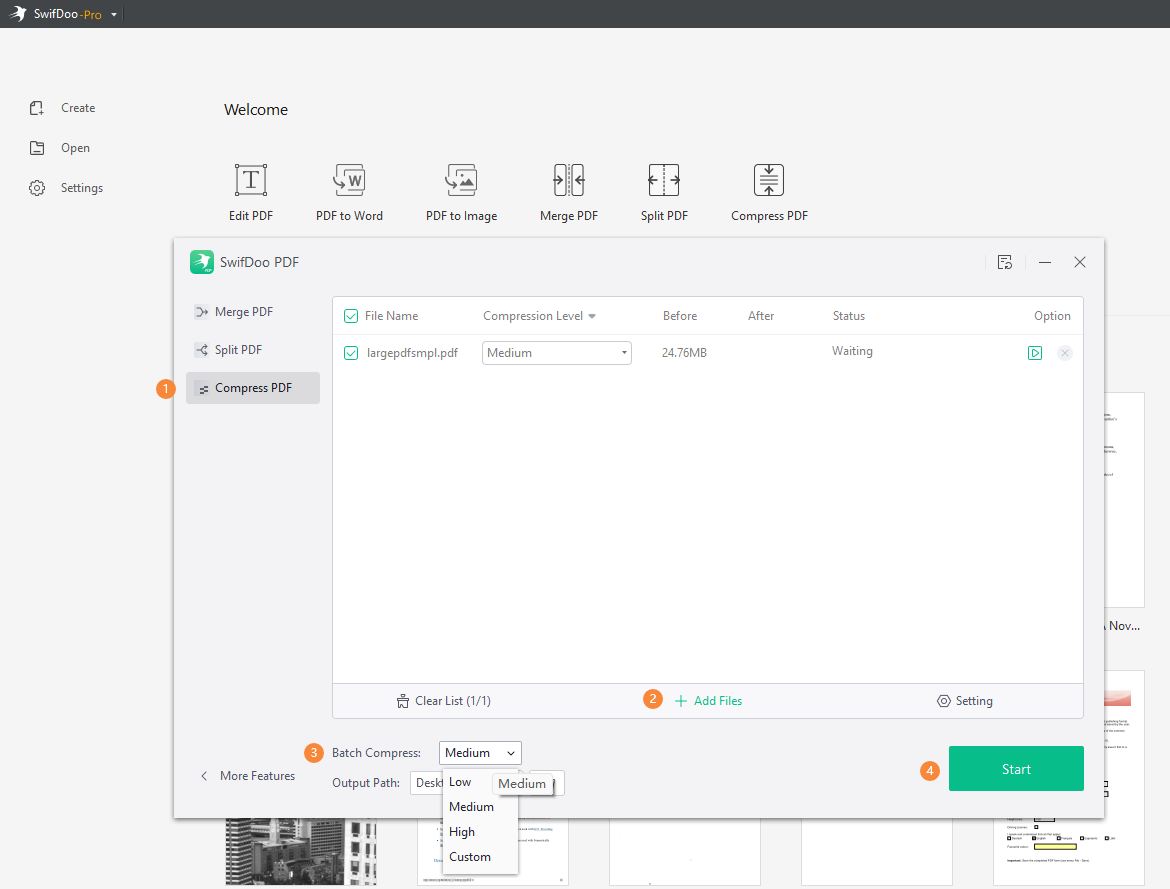Image resolution: width=1170 pixels, height=889 pixels.
Task: Click the plus icon next to Add Files
Action: 681,701
